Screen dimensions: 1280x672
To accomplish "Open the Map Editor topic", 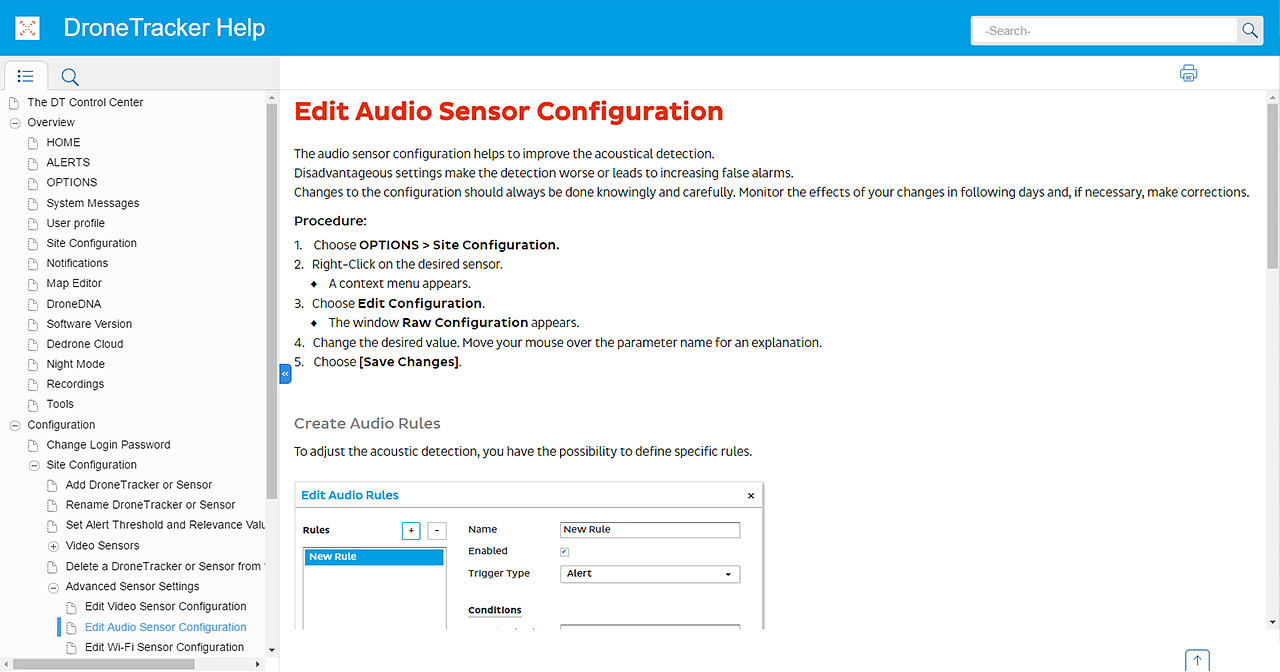I will 74,283.
